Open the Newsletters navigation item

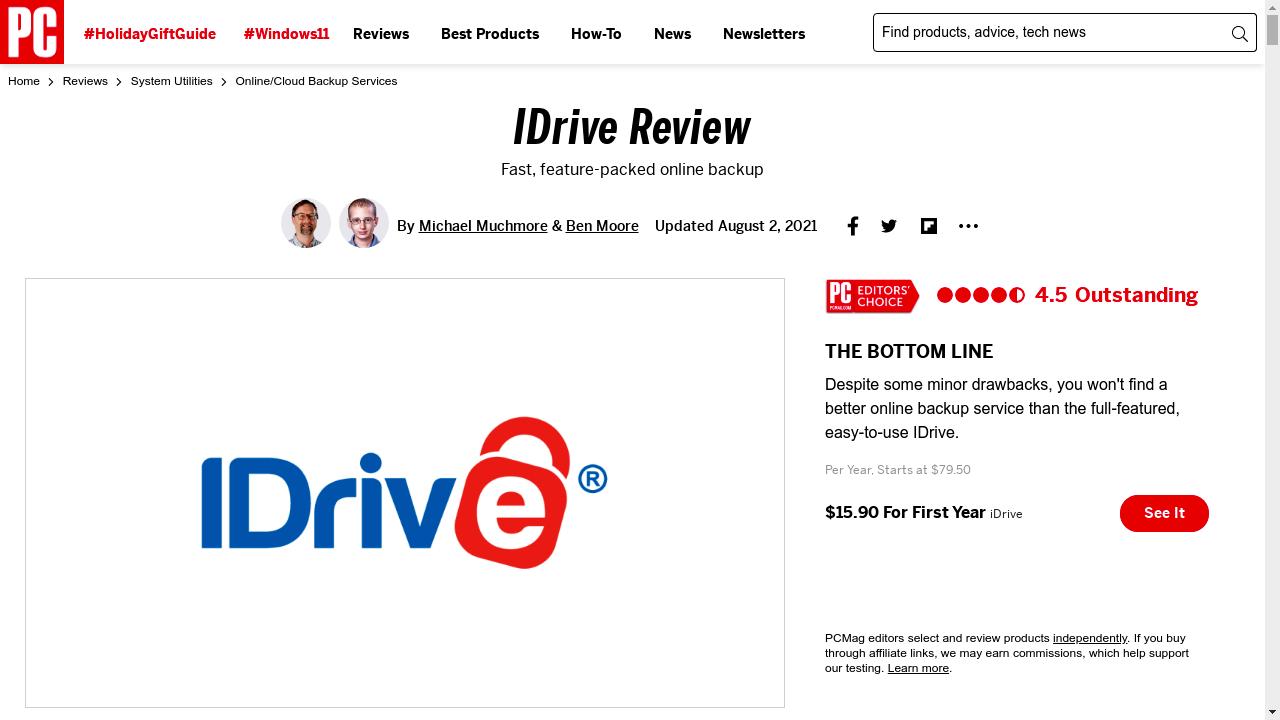764,34
